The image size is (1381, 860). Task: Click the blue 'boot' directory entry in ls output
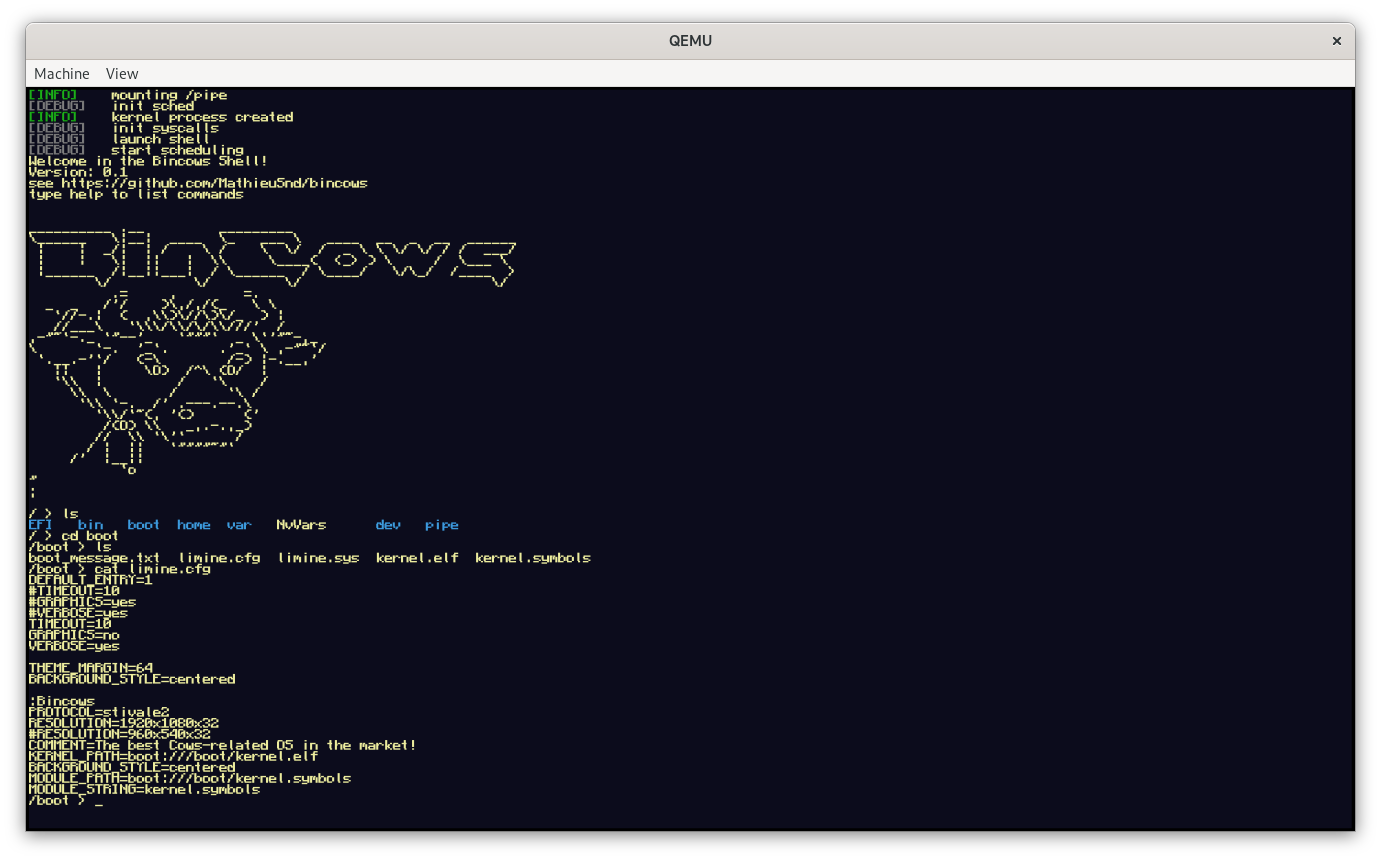(144, 525)
